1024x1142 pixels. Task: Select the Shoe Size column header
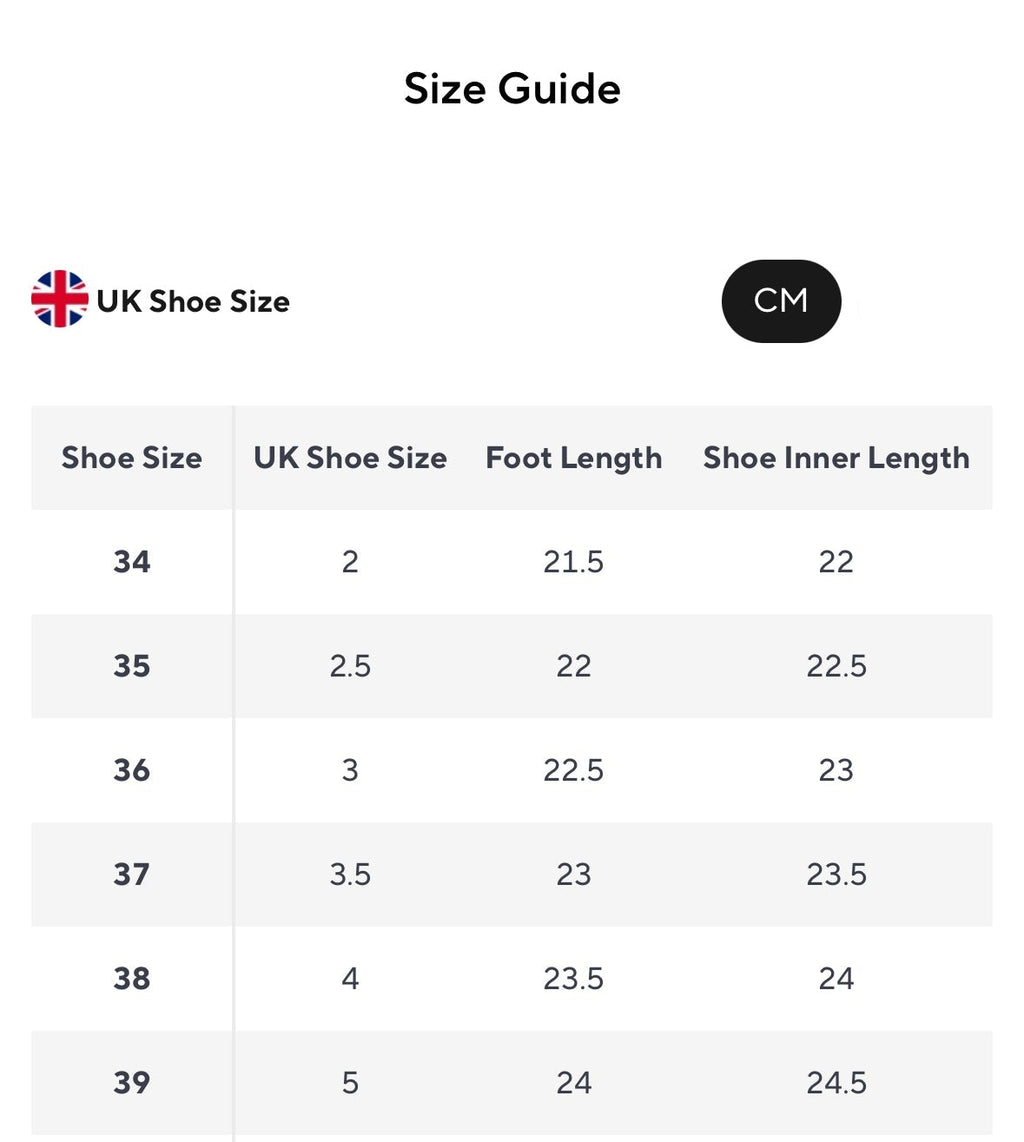point(131,458)
